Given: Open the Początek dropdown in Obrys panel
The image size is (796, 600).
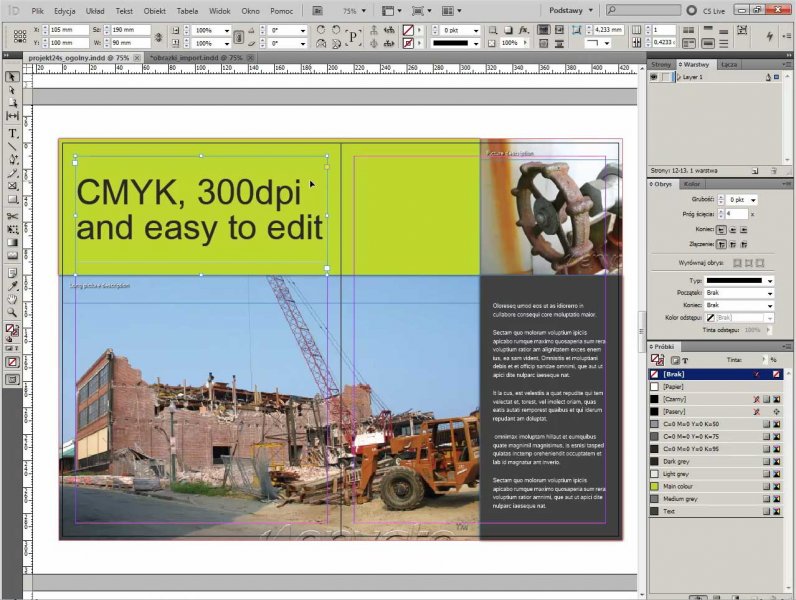Looking at the screenshot, I should click(x=739, y=293).
